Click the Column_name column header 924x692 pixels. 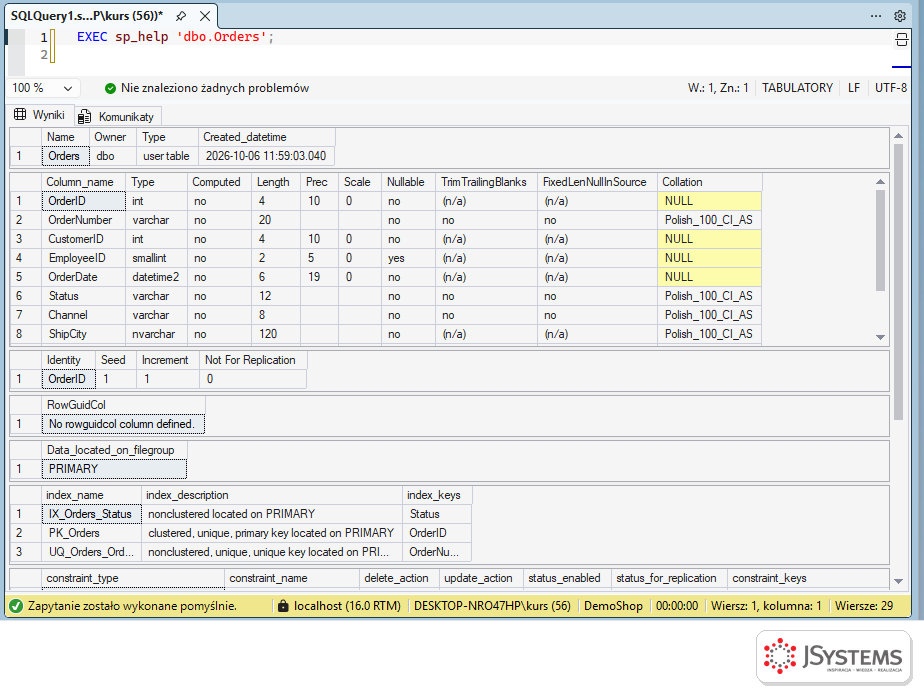(x=83, y=182)
